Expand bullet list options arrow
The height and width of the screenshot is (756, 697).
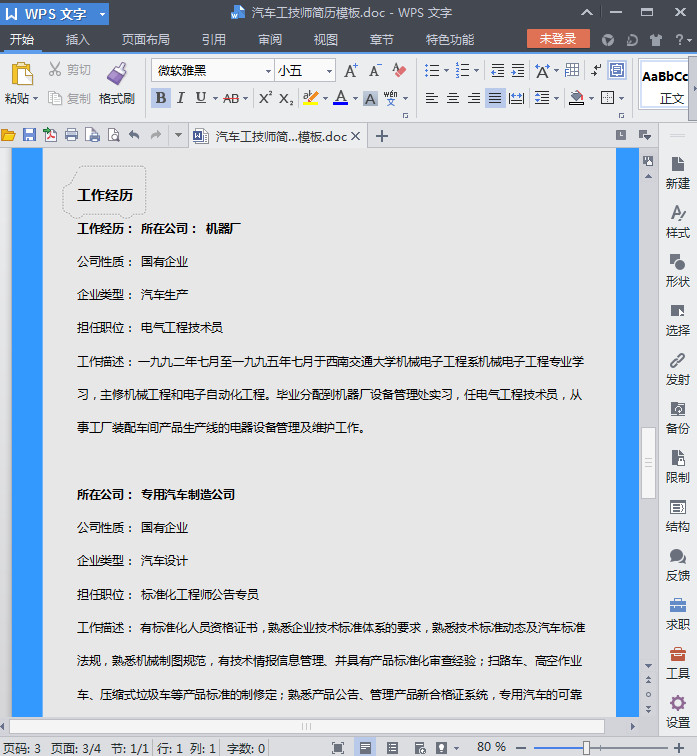(446, 71)
